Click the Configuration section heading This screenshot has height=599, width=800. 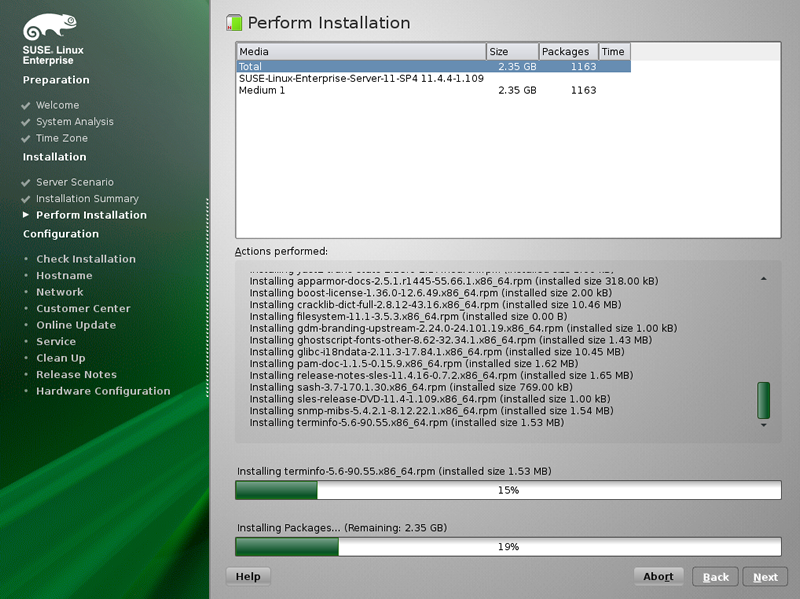click(x=61, y=234)
